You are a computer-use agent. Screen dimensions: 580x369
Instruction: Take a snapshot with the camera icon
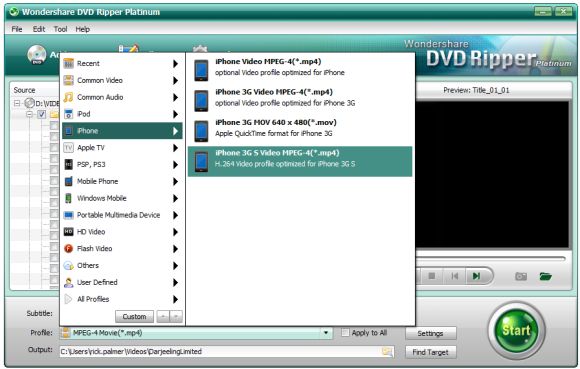point(521,276)
